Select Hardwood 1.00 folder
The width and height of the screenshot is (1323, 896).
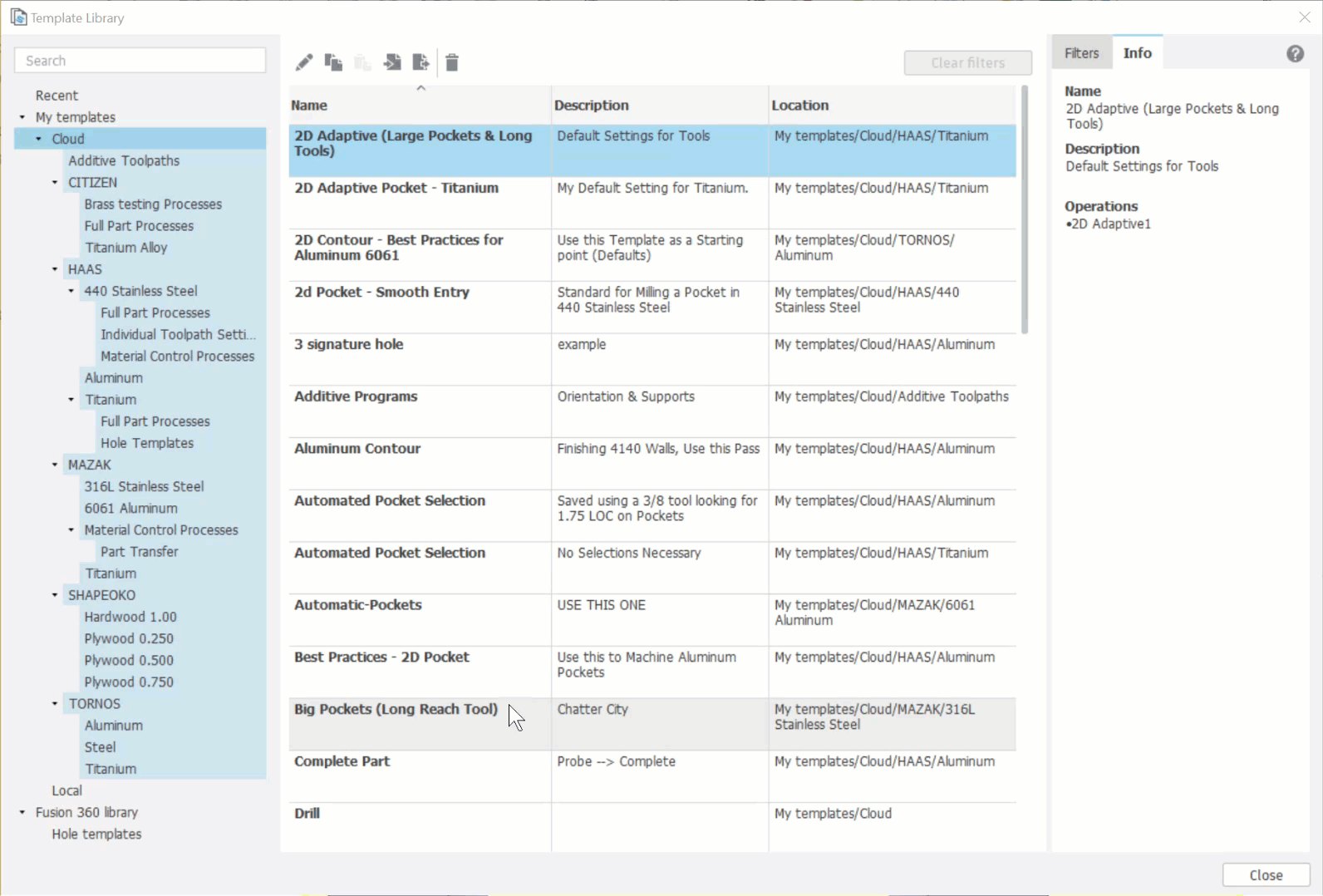click(x=130, y=617)
